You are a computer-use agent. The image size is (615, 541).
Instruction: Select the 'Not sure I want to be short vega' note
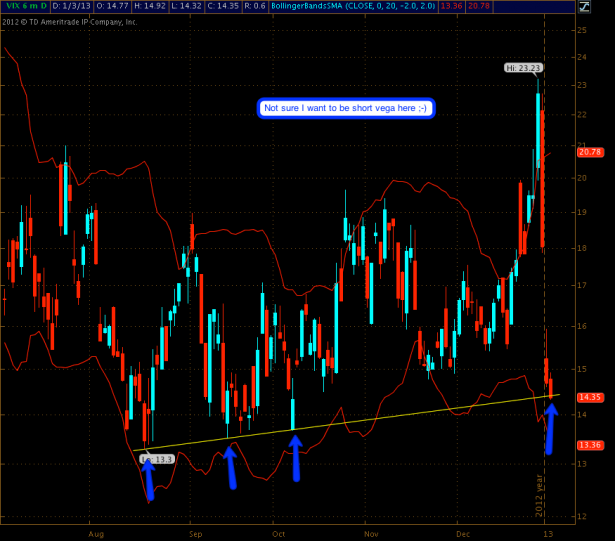tap(346, 109)
